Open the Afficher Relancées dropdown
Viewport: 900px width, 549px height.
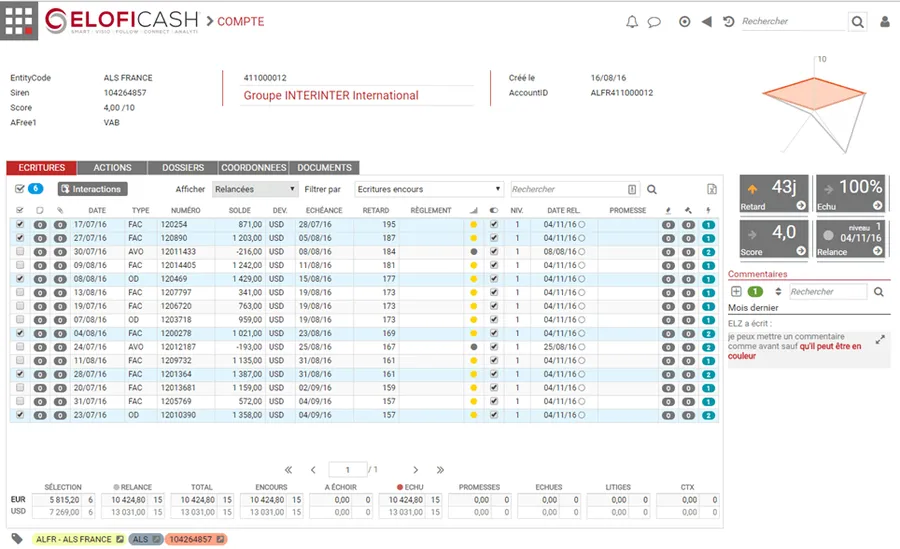click(254, 189)
